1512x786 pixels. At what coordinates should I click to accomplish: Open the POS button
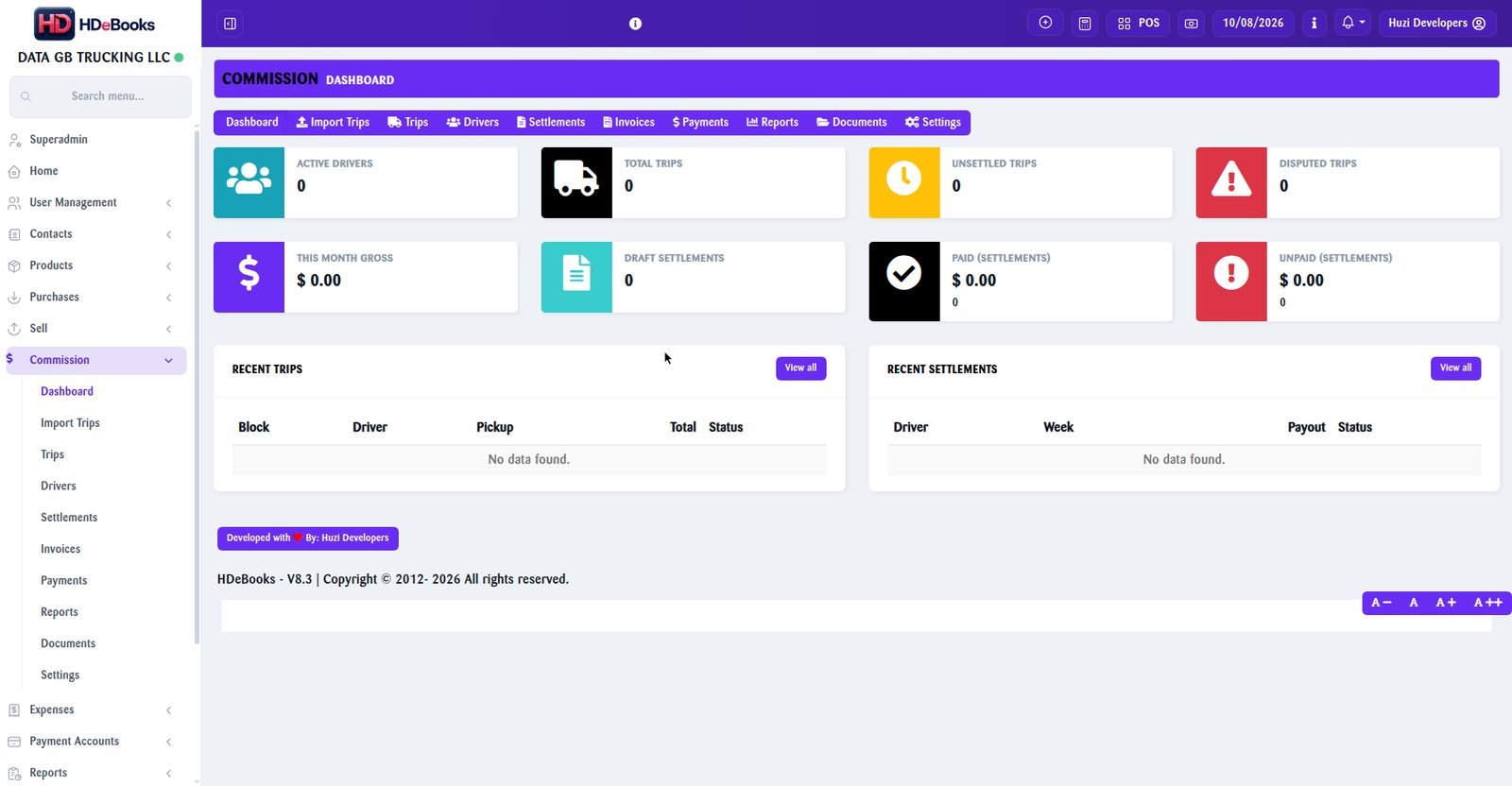(1139, 23)
